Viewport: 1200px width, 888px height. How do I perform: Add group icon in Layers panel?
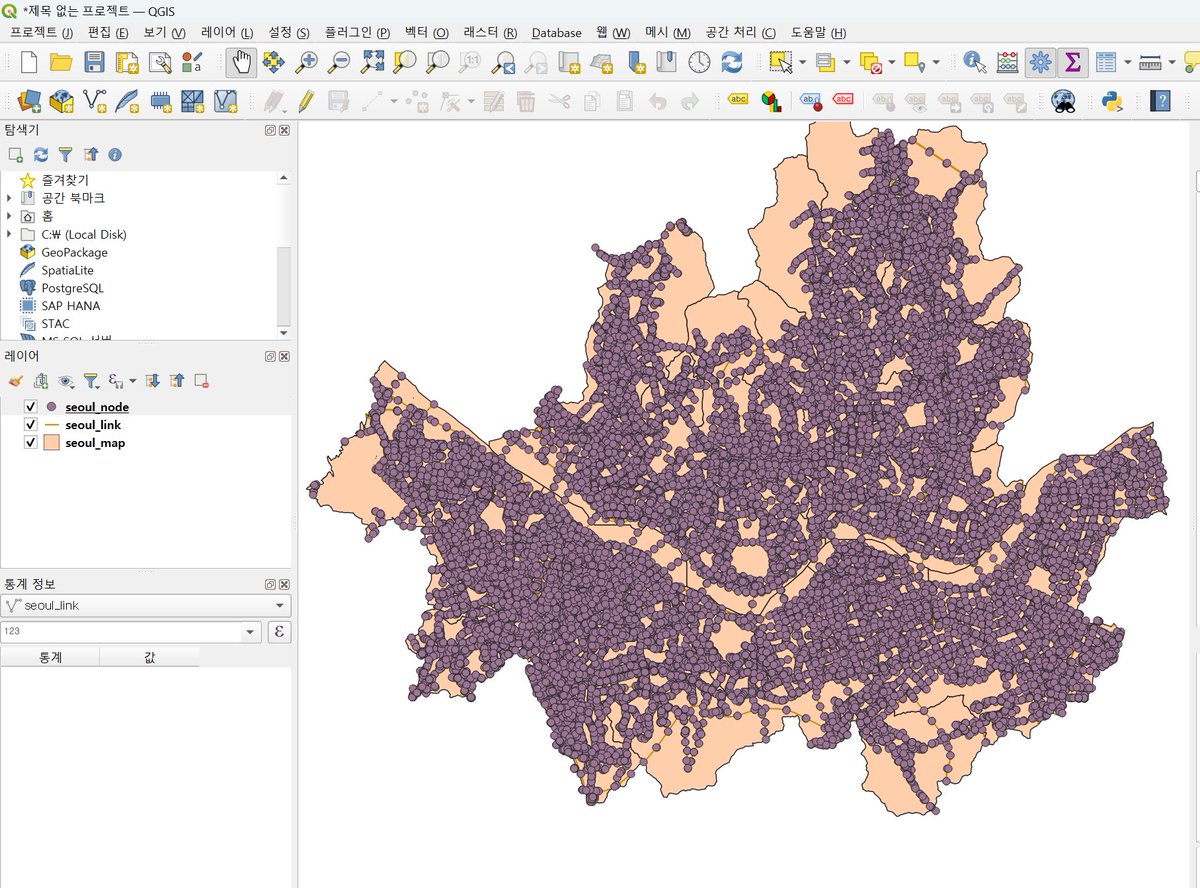[x=41, y=380]
